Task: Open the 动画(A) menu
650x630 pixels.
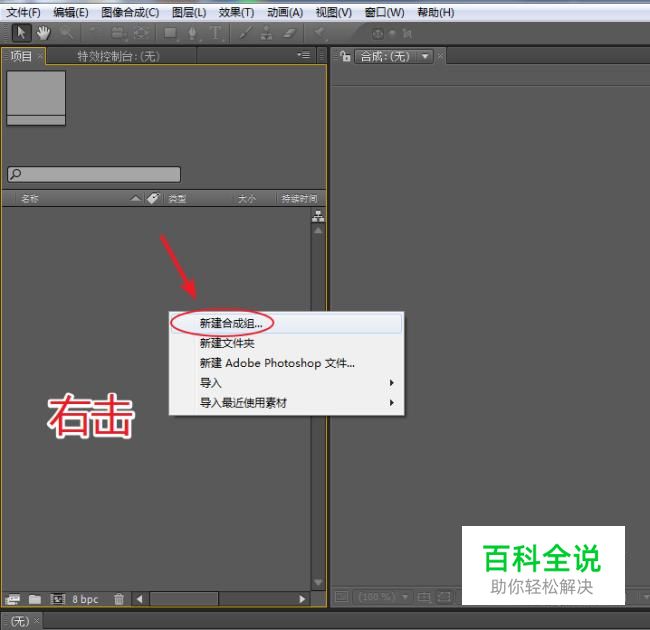Action: (x=285, y=12)
